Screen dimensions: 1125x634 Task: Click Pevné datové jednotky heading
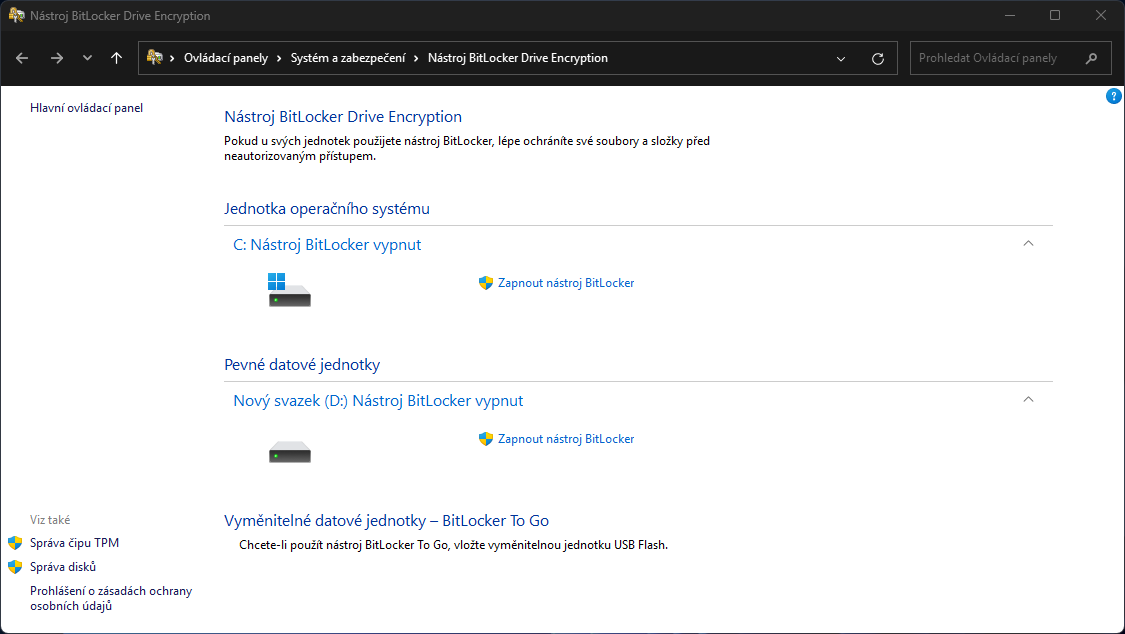pyautogui.click(x=302, y=364)
